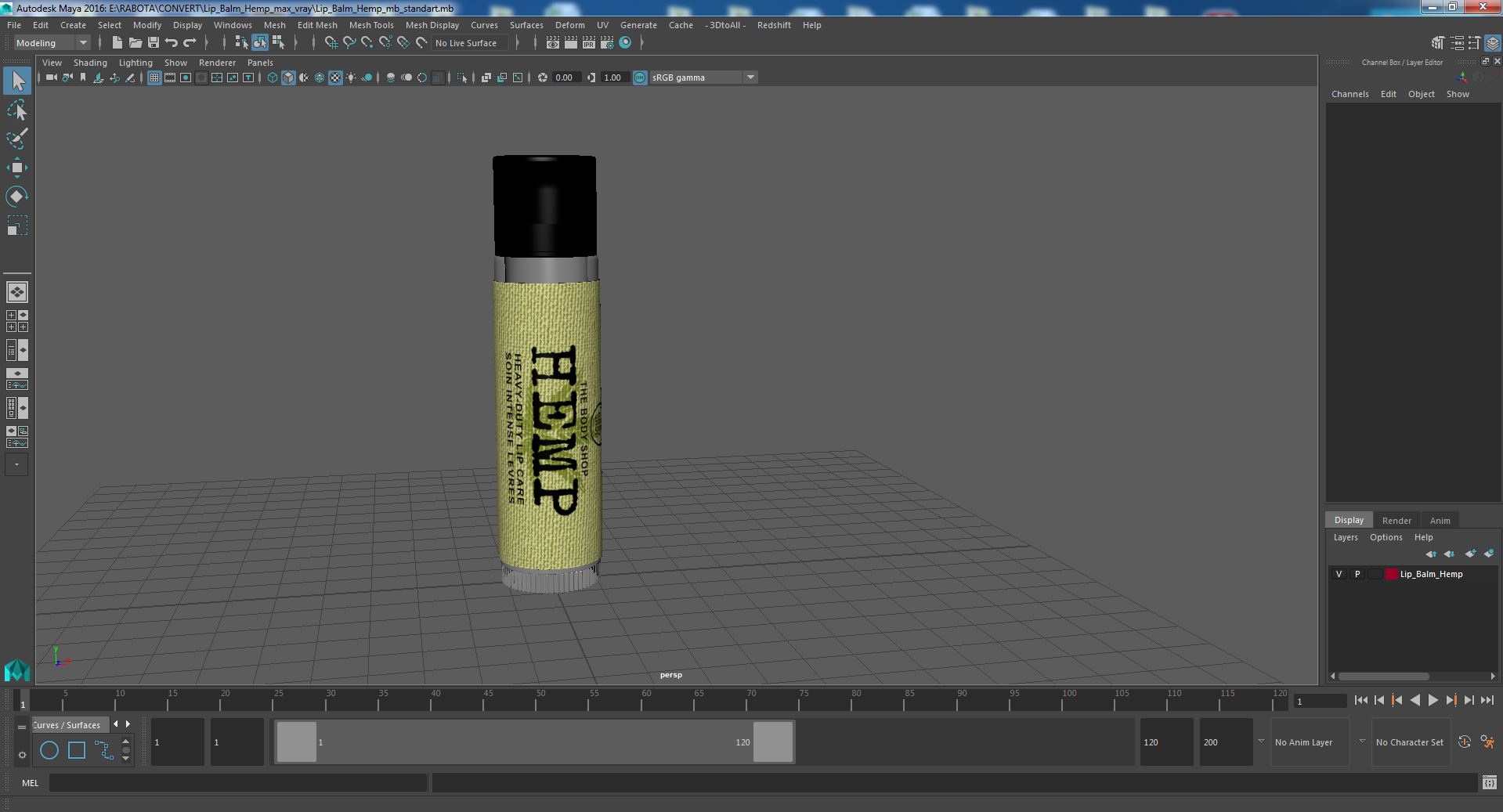Open a scene with folder icon
Image resolution: width=1503 pixels, height=812 pixels.
pyautogui.click(x=135, y=43)
